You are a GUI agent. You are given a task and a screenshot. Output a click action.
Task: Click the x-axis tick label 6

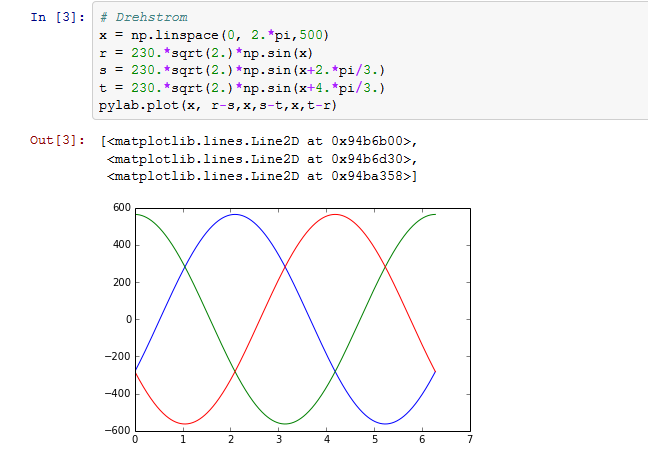[x=422, y=440]
